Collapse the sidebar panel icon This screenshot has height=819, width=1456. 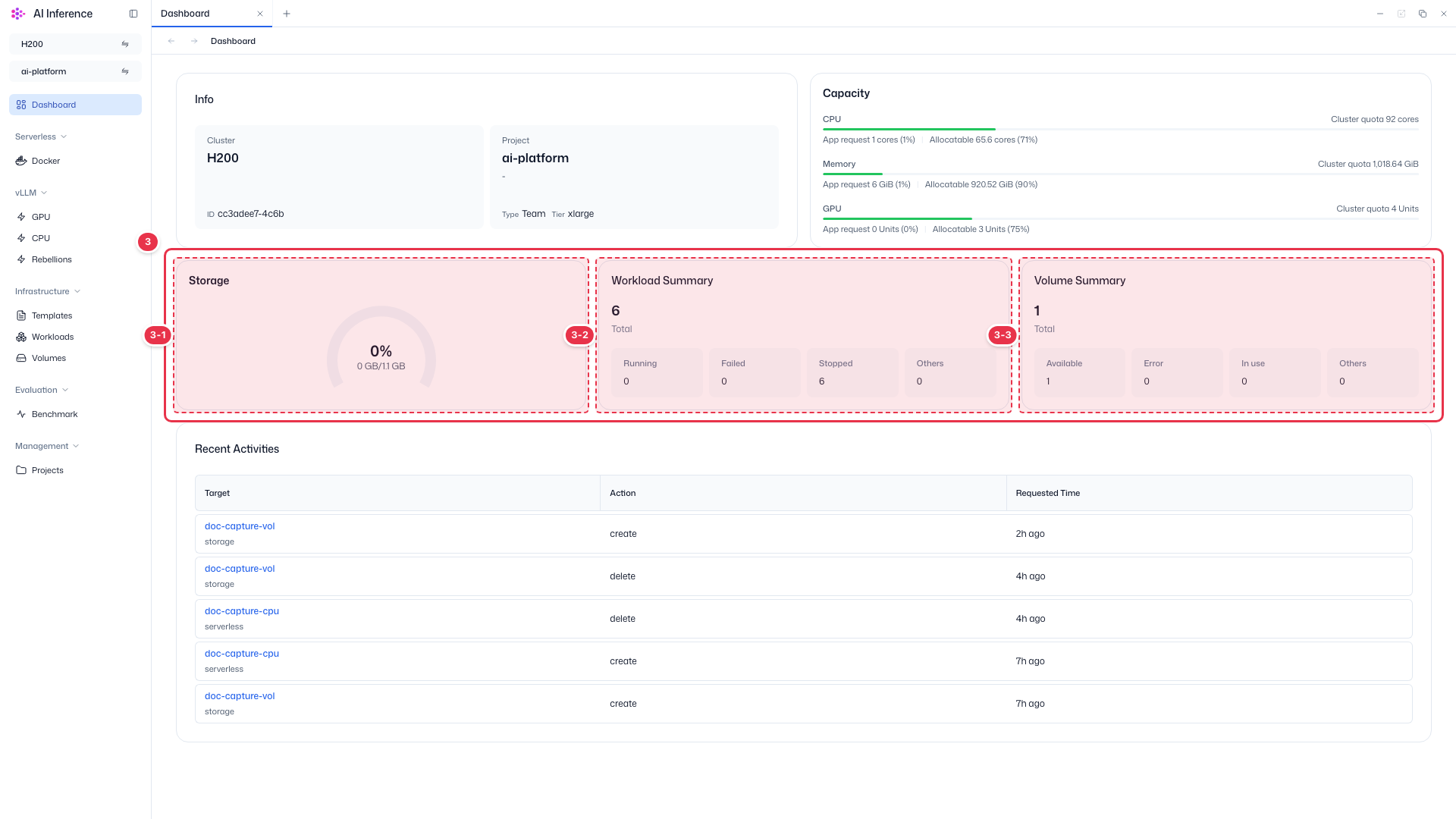pyautogui.click(x=133, y=14)
